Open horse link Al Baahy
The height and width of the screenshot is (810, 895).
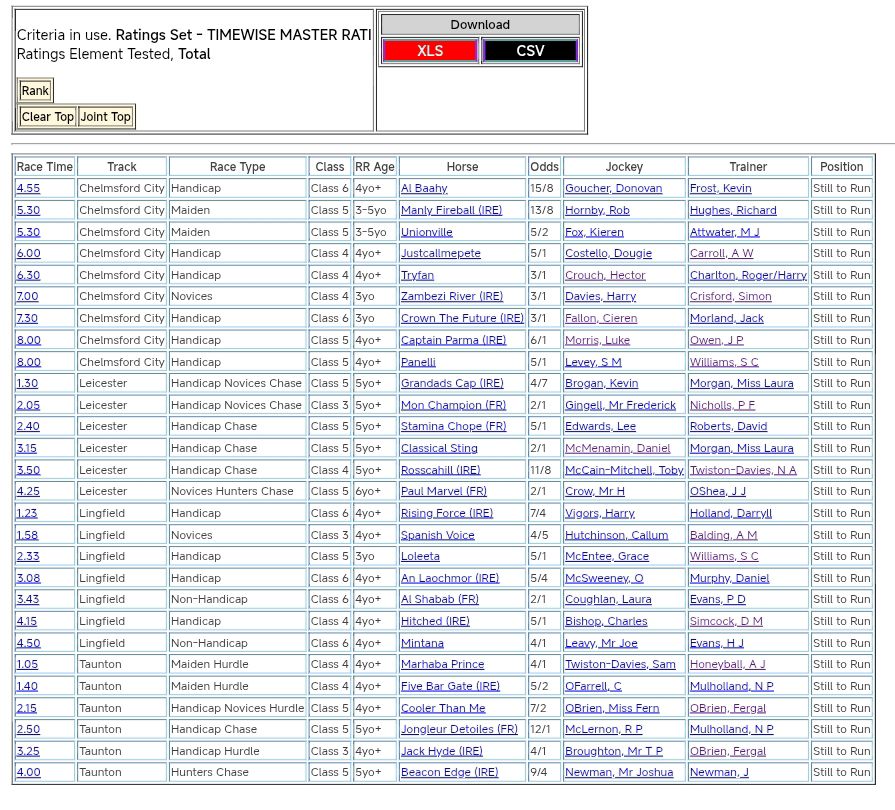pos(424,188)
